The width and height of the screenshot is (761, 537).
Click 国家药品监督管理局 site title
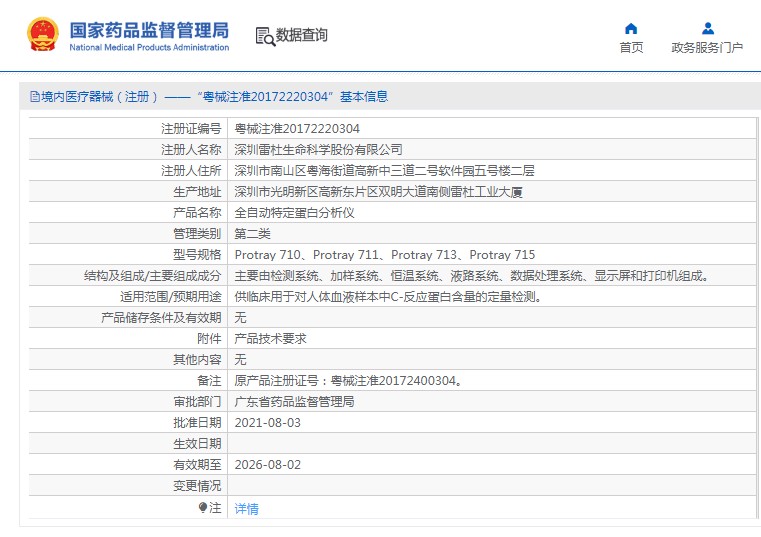click(149, 30)
